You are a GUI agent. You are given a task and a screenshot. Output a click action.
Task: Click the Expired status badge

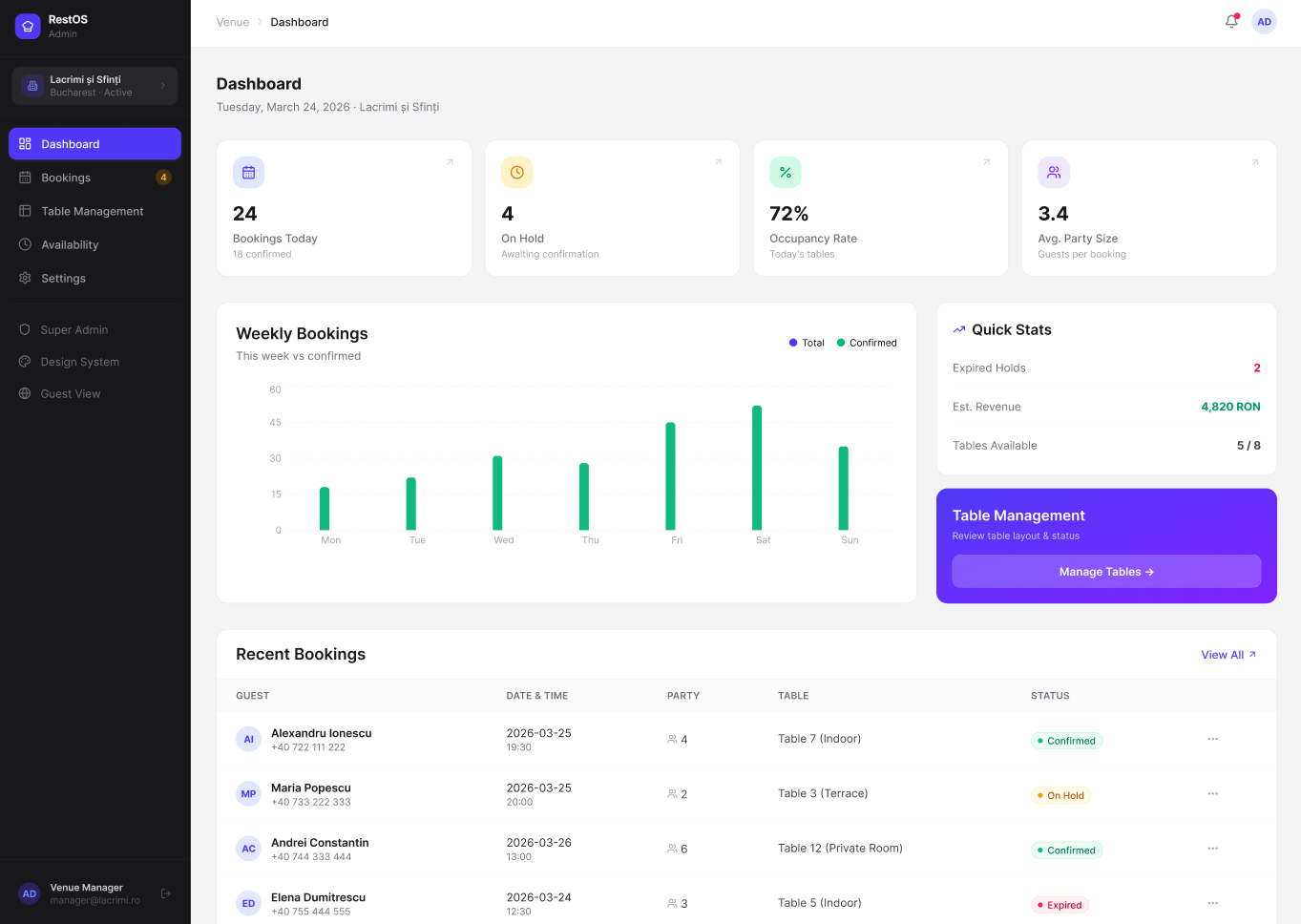click(1060, 905)
